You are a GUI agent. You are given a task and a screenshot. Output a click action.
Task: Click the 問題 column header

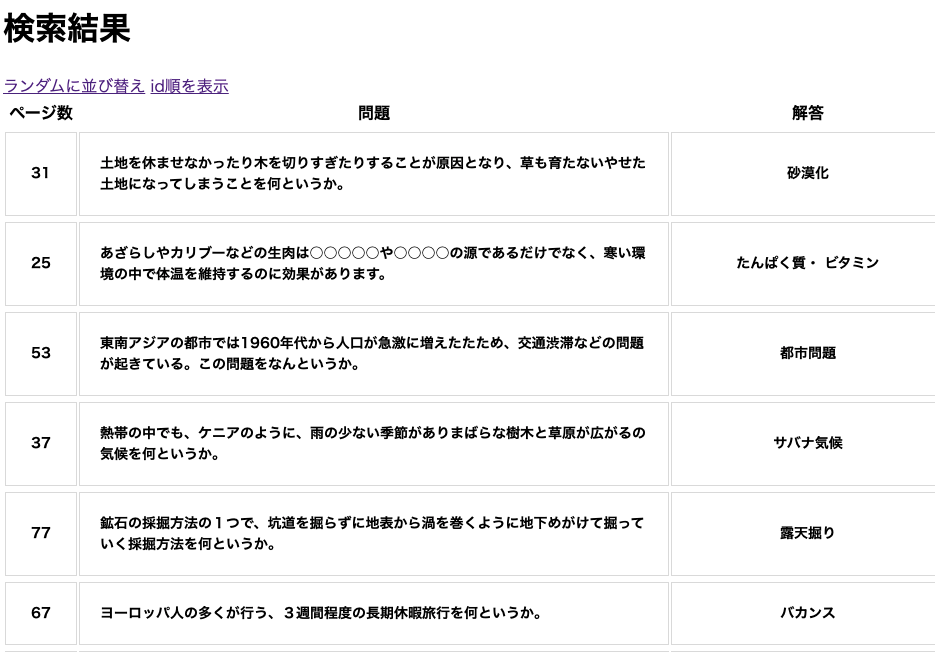373,113
